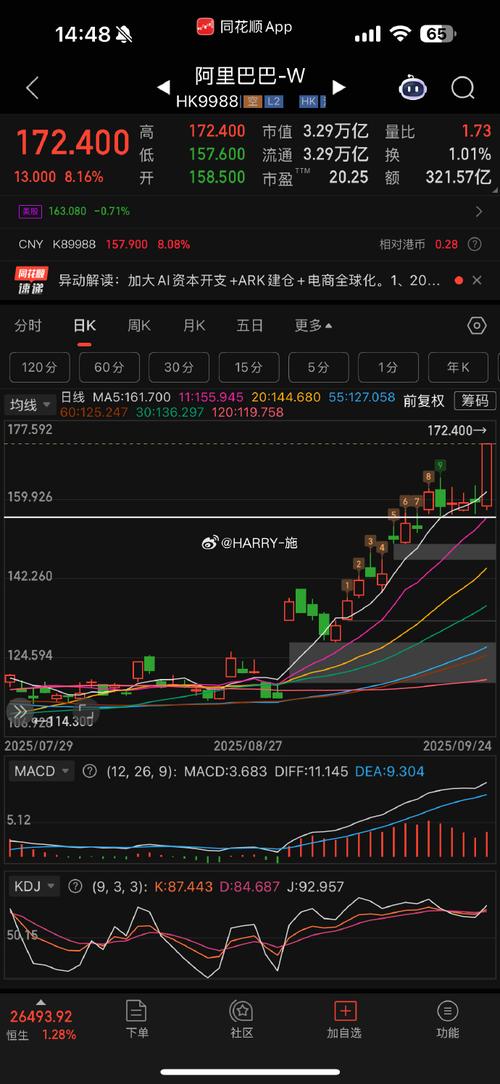Open 均线 indicator dropdown
The width and height of the screenshot is (500, 1084).
[30, 405]
